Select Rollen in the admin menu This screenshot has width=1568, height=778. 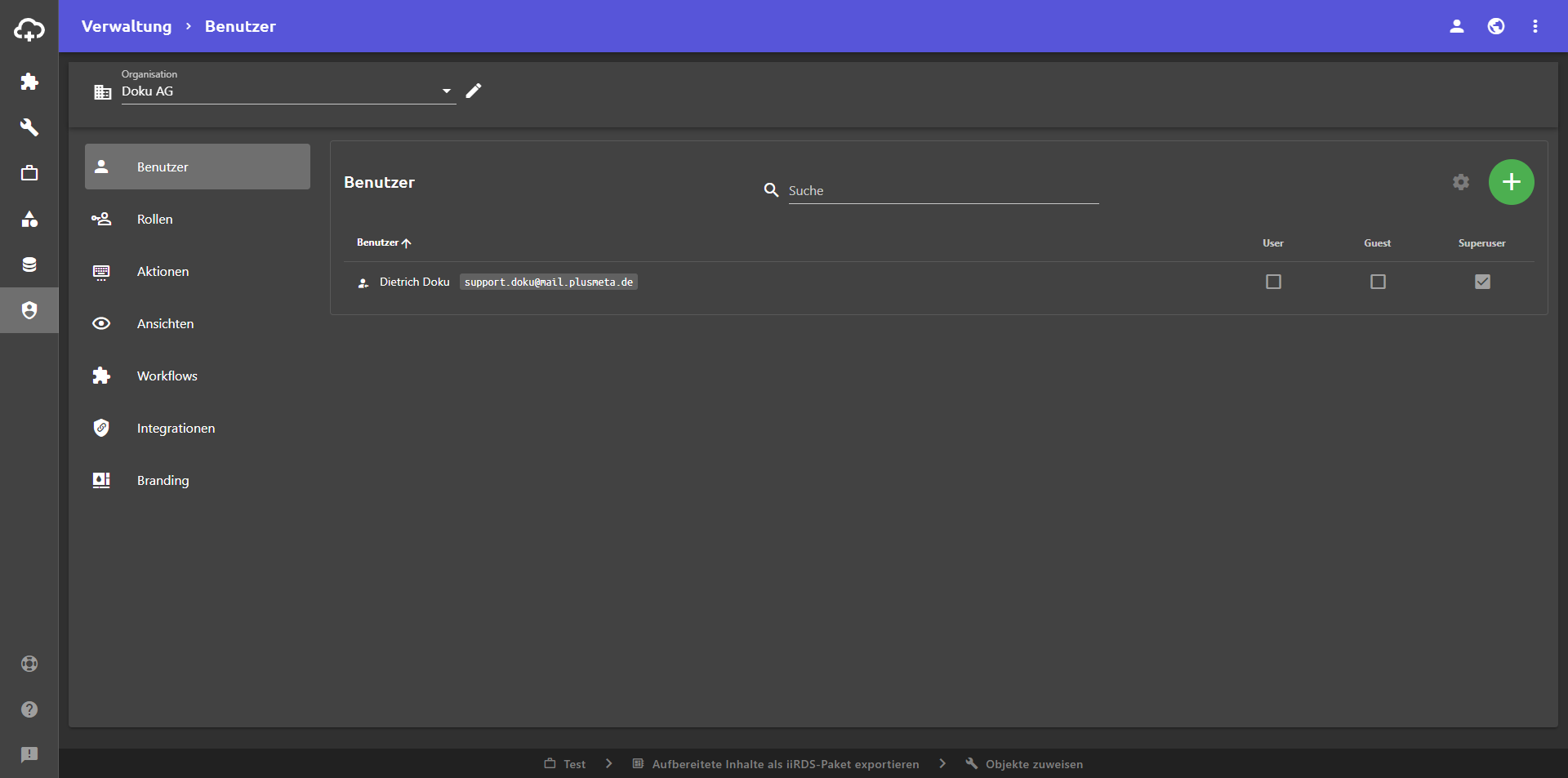155,219
